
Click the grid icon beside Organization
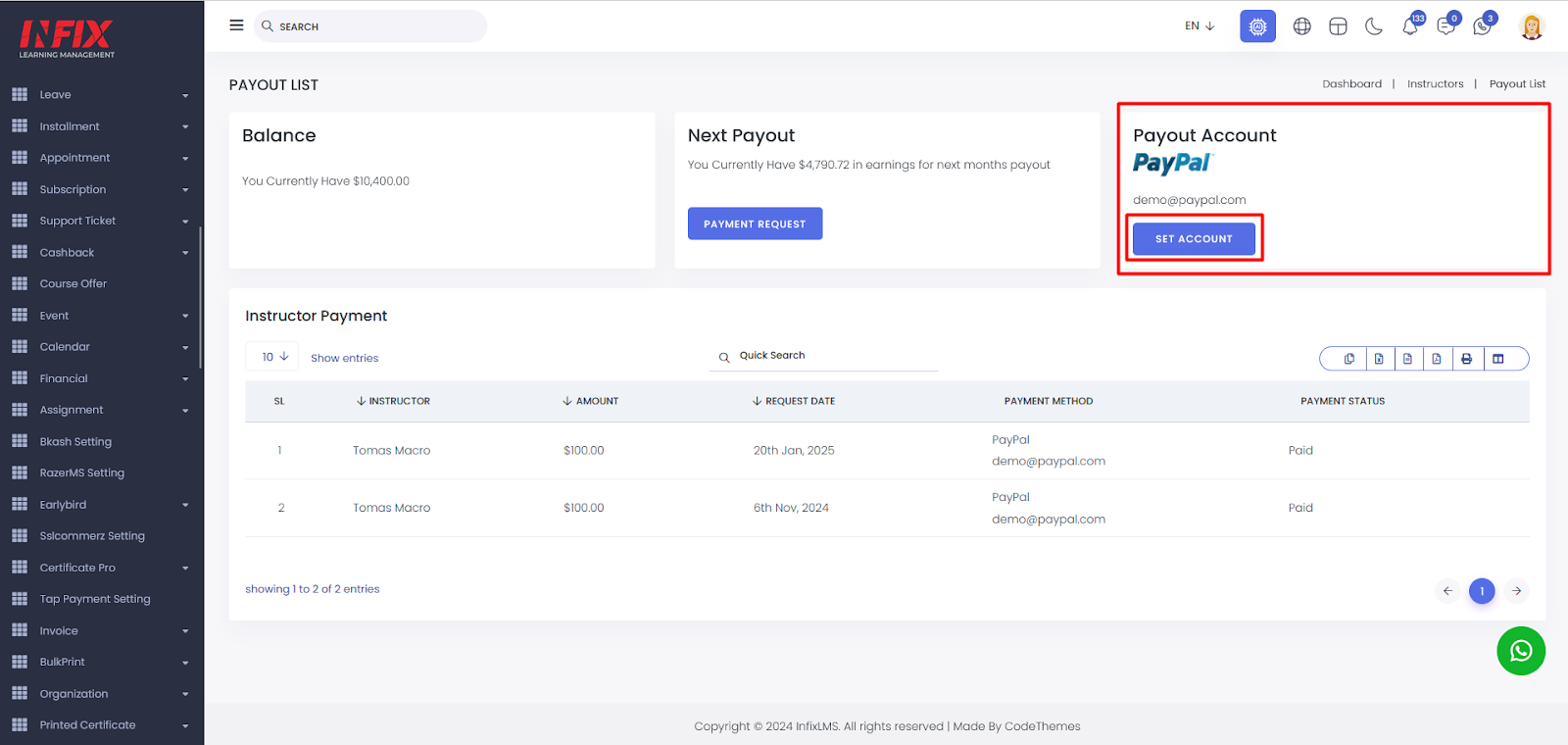(x=20, y=693)
